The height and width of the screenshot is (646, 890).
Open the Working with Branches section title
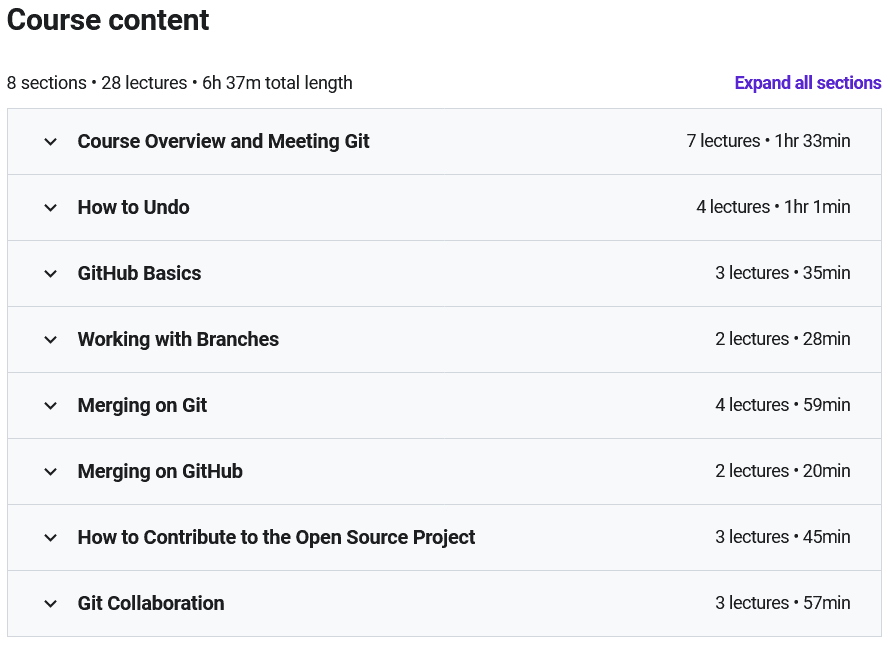point(178,339)
